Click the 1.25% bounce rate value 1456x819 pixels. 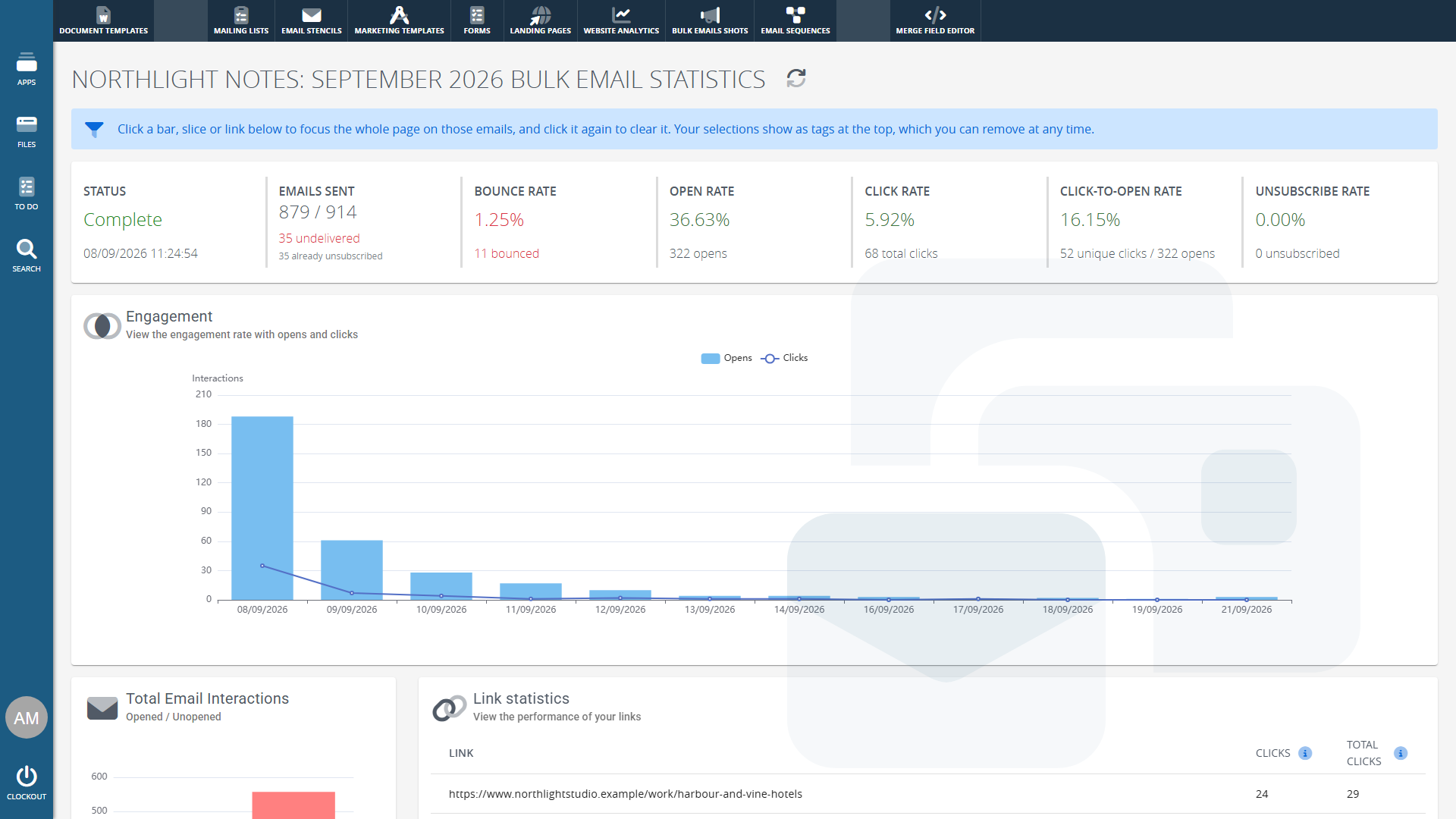pos(499,220)
